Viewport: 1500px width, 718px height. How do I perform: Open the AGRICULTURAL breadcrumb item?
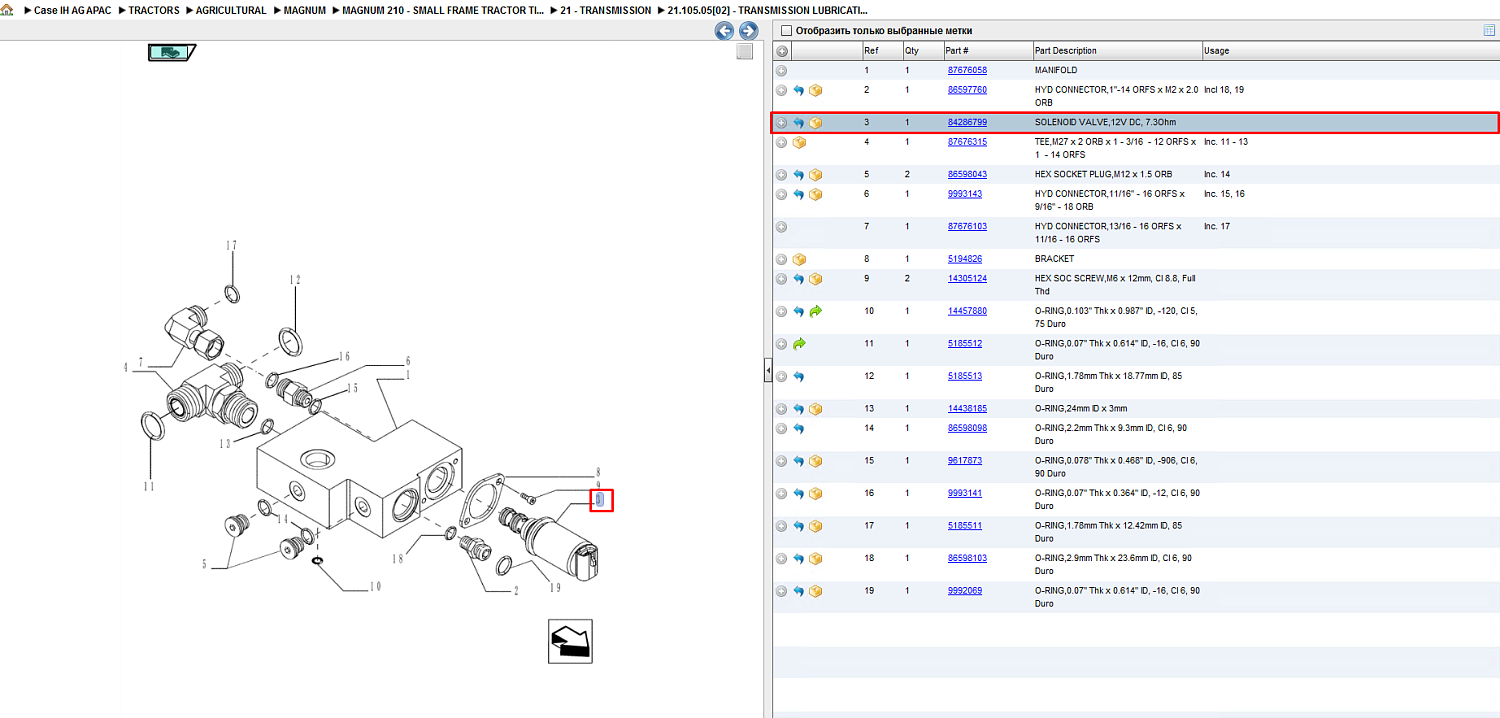point(231,10)
